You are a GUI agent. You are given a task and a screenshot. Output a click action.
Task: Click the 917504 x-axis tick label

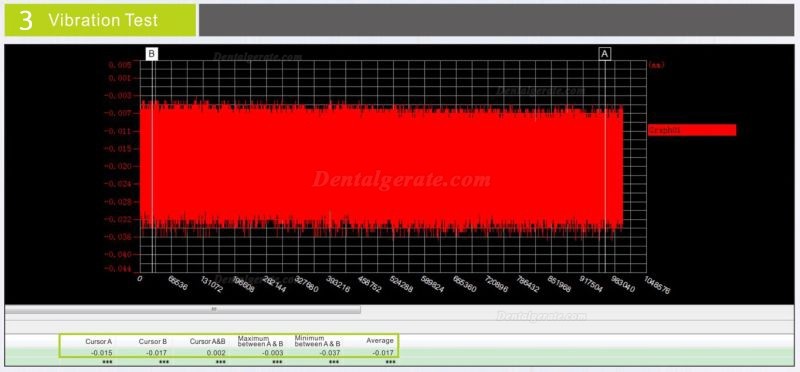tap(592, 285)
